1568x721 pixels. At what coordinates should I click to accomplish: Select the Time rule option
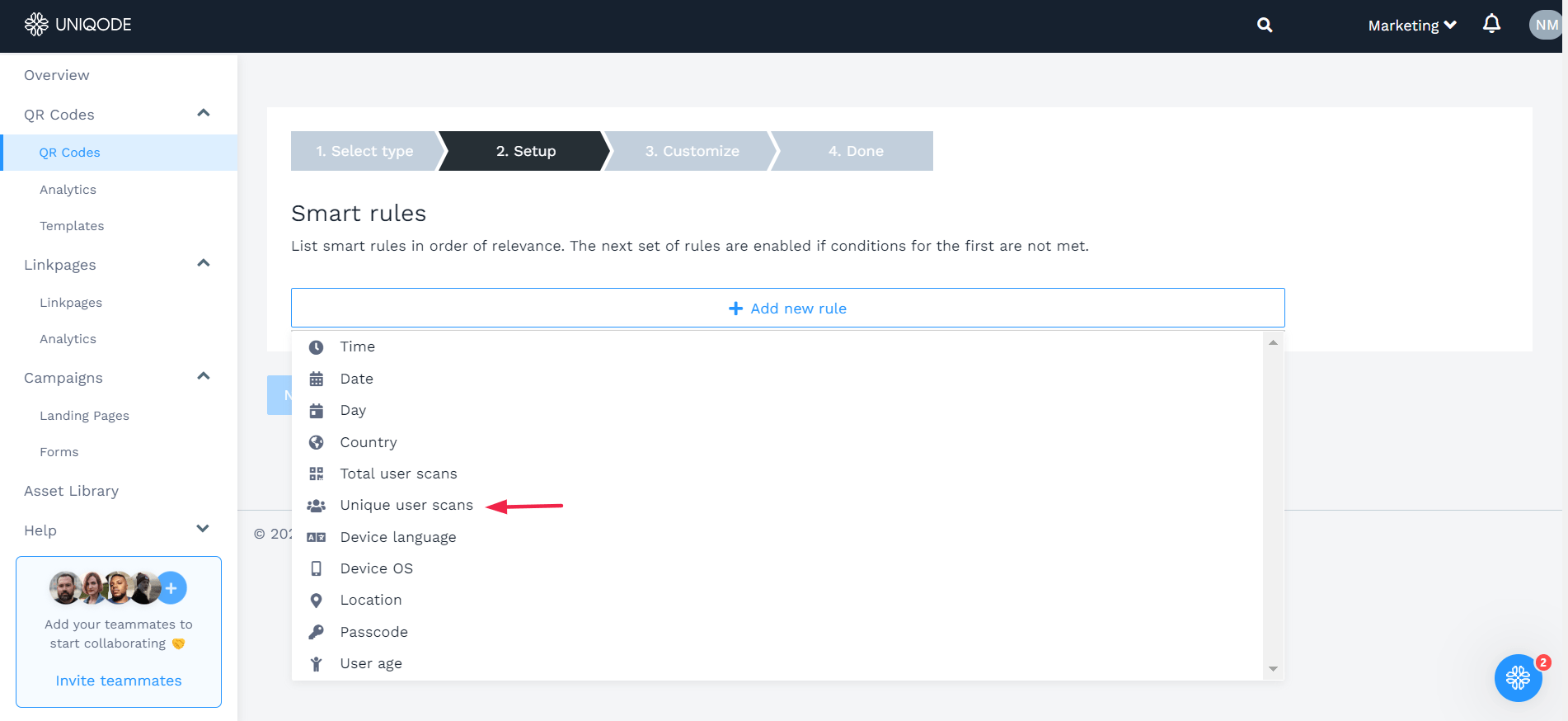tap(357, 346)
